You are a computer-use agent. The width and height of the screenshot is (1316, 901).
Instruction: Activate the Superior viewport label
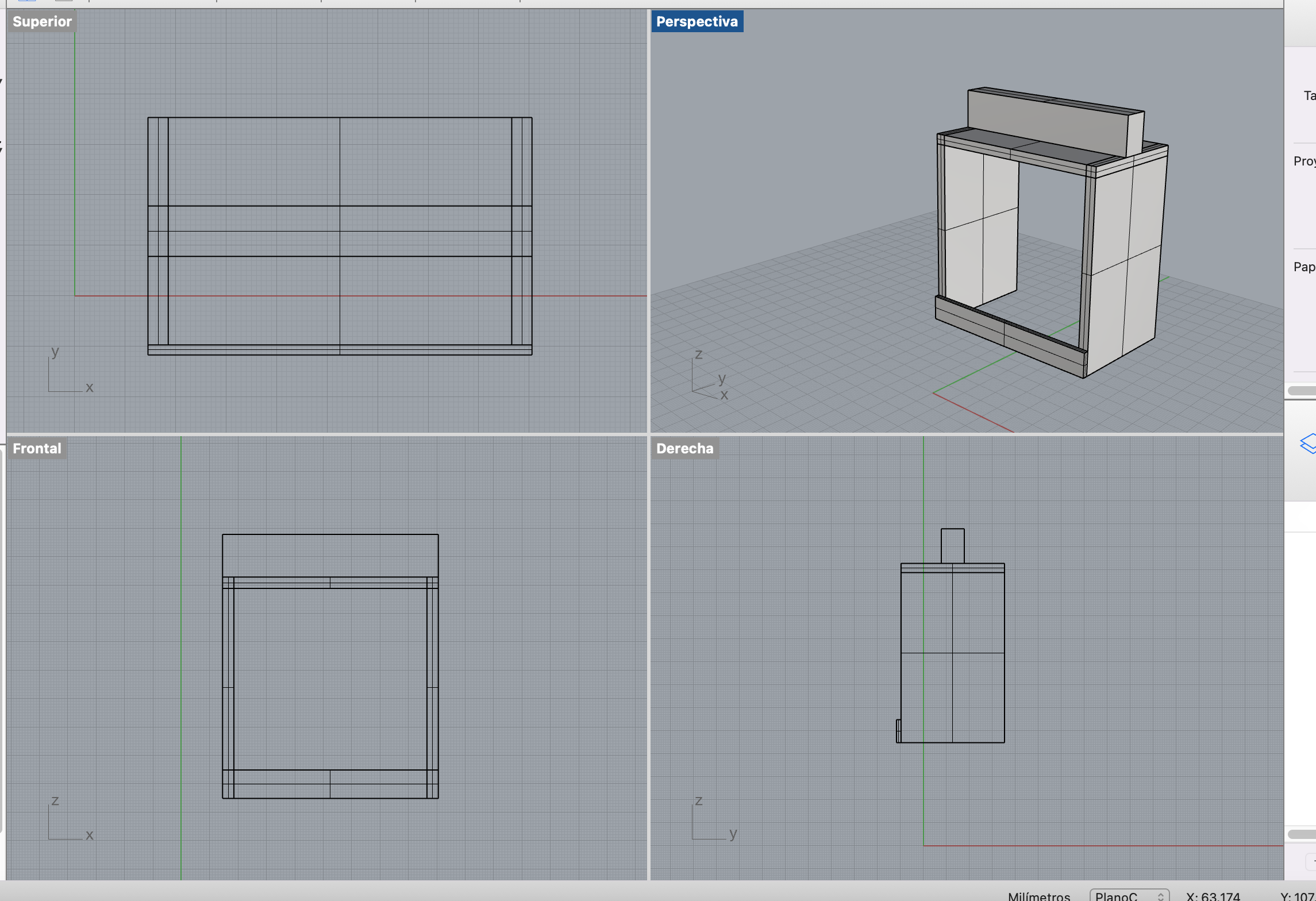tap(42, 22)
